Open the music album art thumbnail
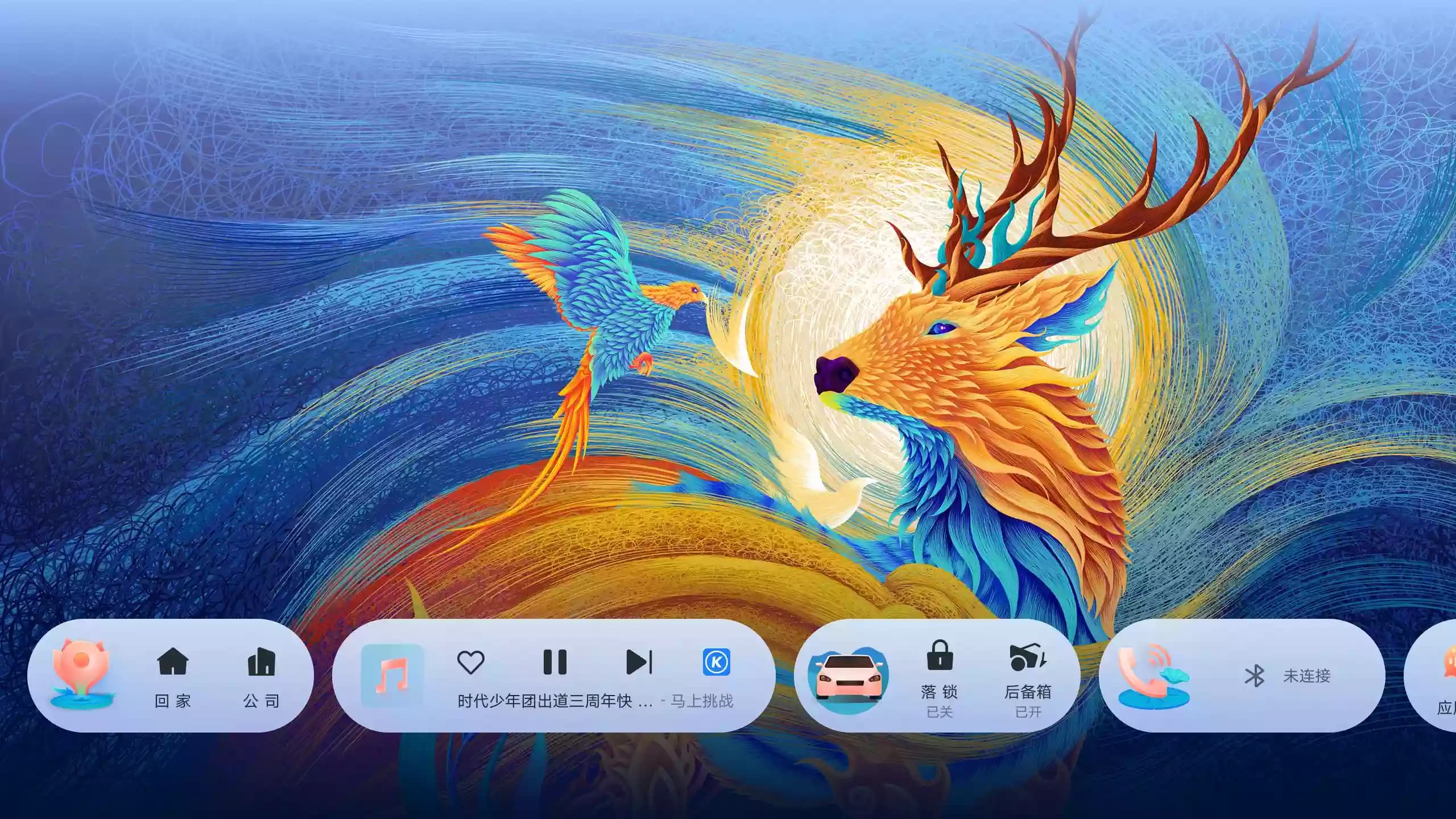Screen dimensions: 1456x819 [392, 675]
